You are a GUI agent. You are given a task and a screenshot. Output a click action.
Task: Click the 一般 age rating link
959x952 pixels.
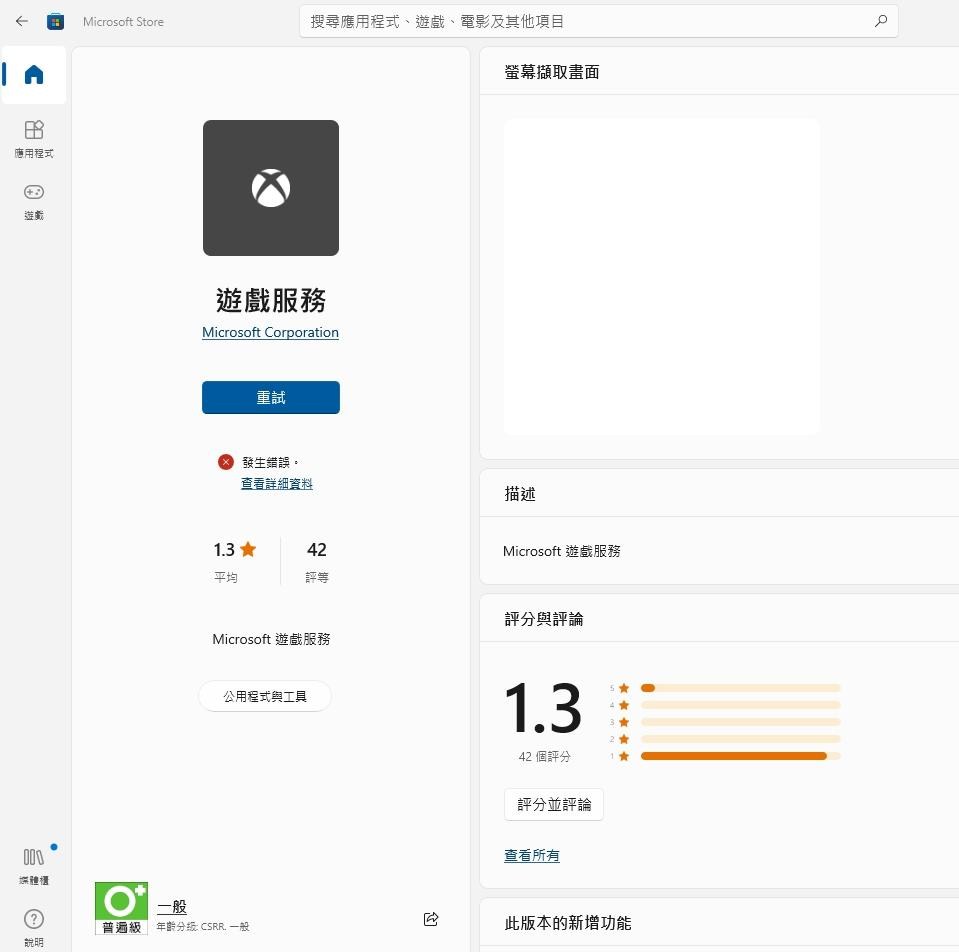click(x=172, y=907)
